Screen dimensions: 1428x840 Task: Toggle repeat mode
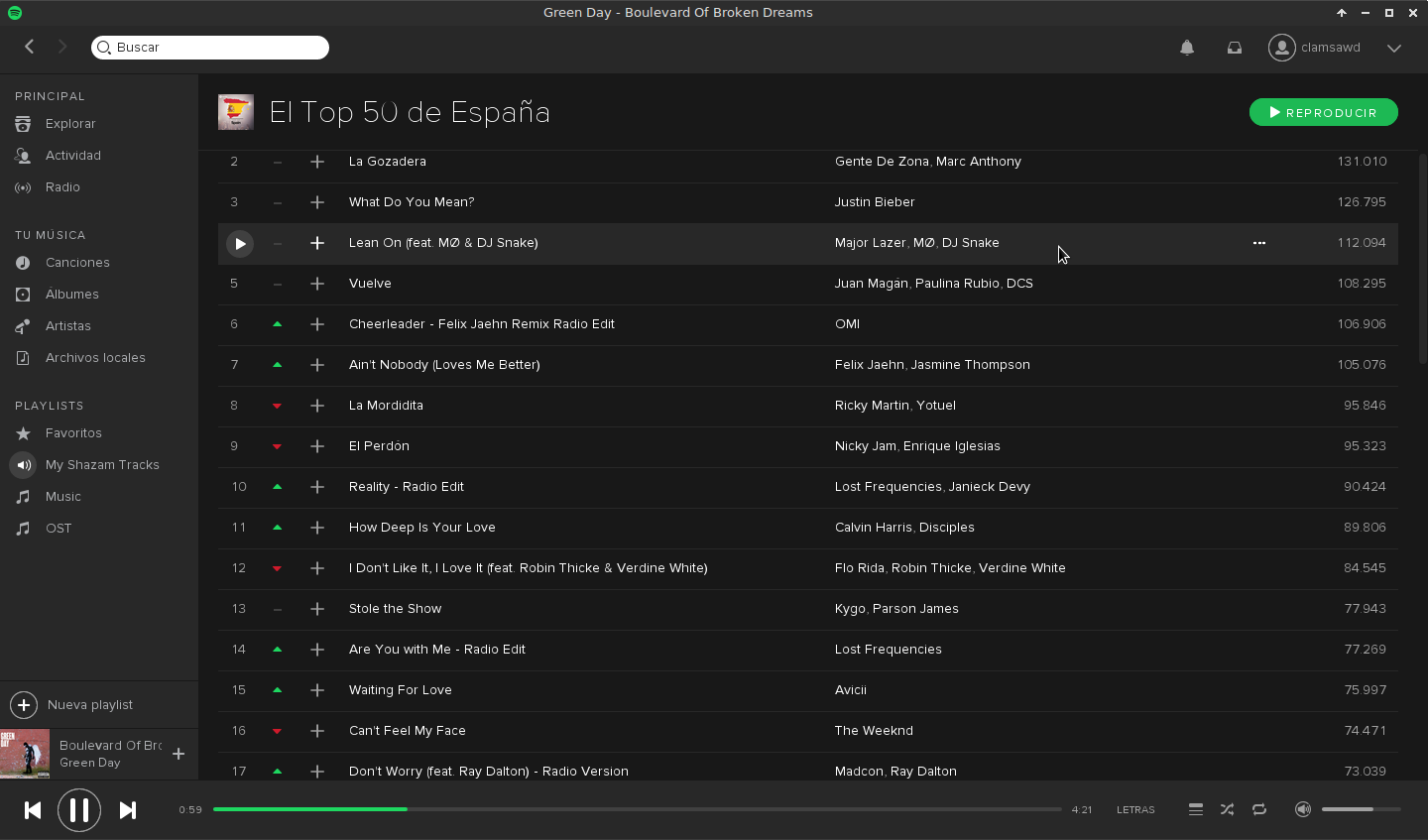click(1259, 810)
